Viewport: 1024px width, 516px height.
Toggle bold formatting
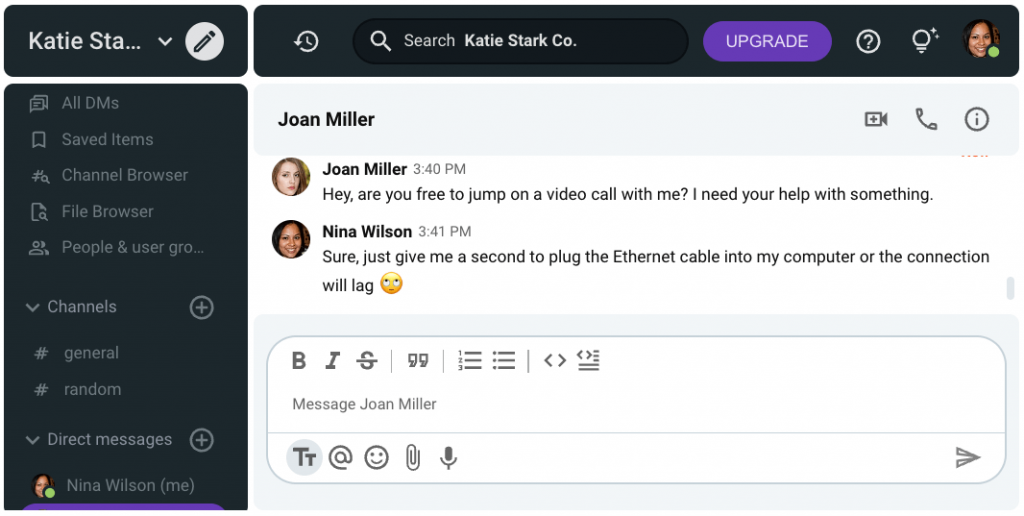pyautogui.click(x=298, y=361)
